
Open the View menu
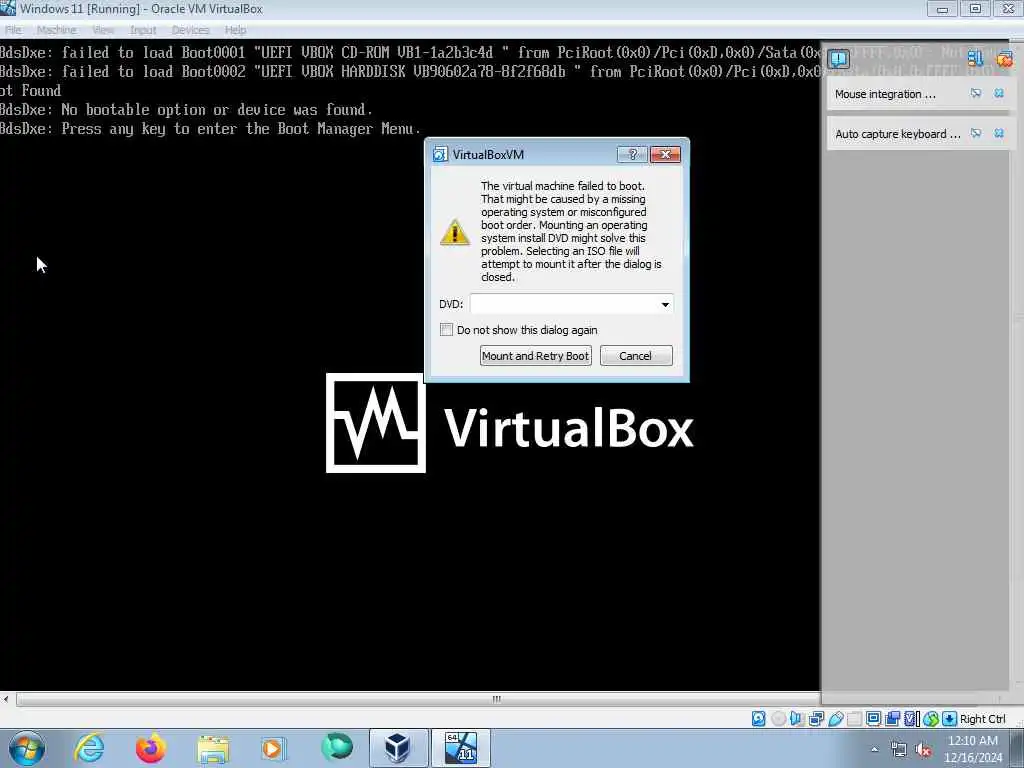(103, 30)
